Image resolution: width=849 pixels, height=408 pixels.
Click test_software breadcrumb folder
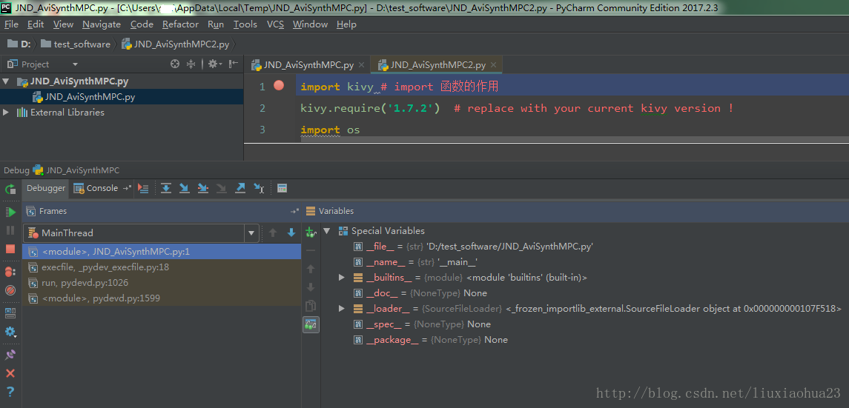[76, 44]
